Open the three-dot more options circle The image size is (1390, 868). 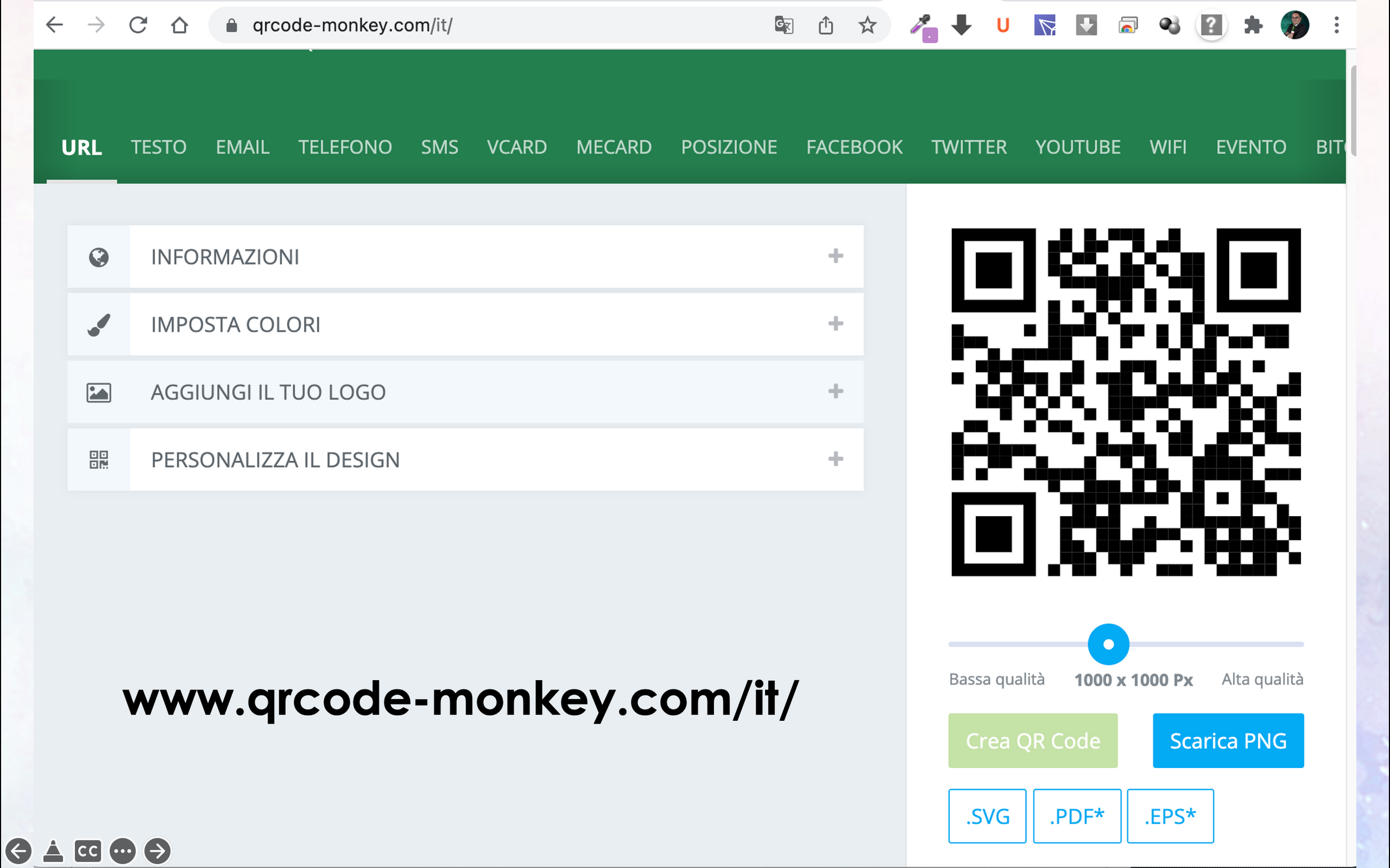pyautogui.click(x=122, y=850)
